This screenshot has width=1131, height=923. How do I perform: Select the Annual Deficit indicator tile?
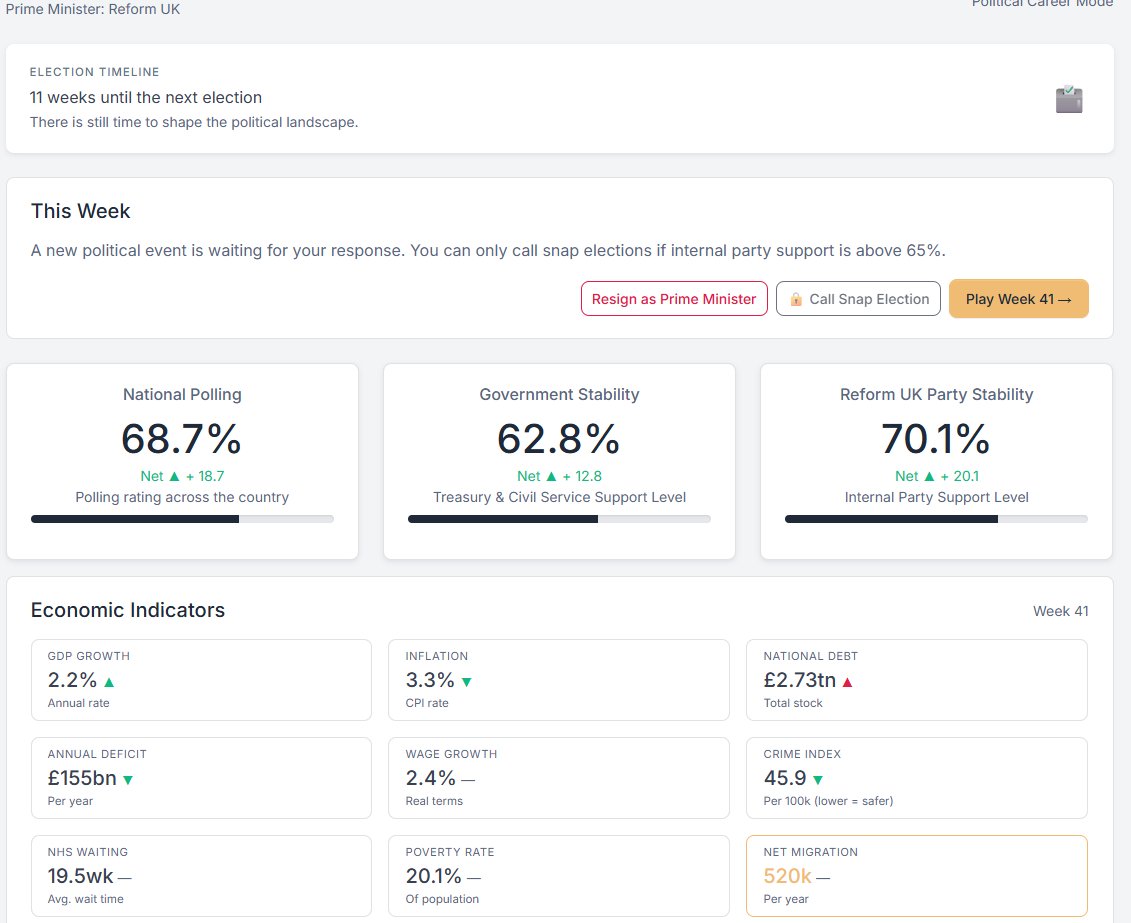tap(201, 778)
